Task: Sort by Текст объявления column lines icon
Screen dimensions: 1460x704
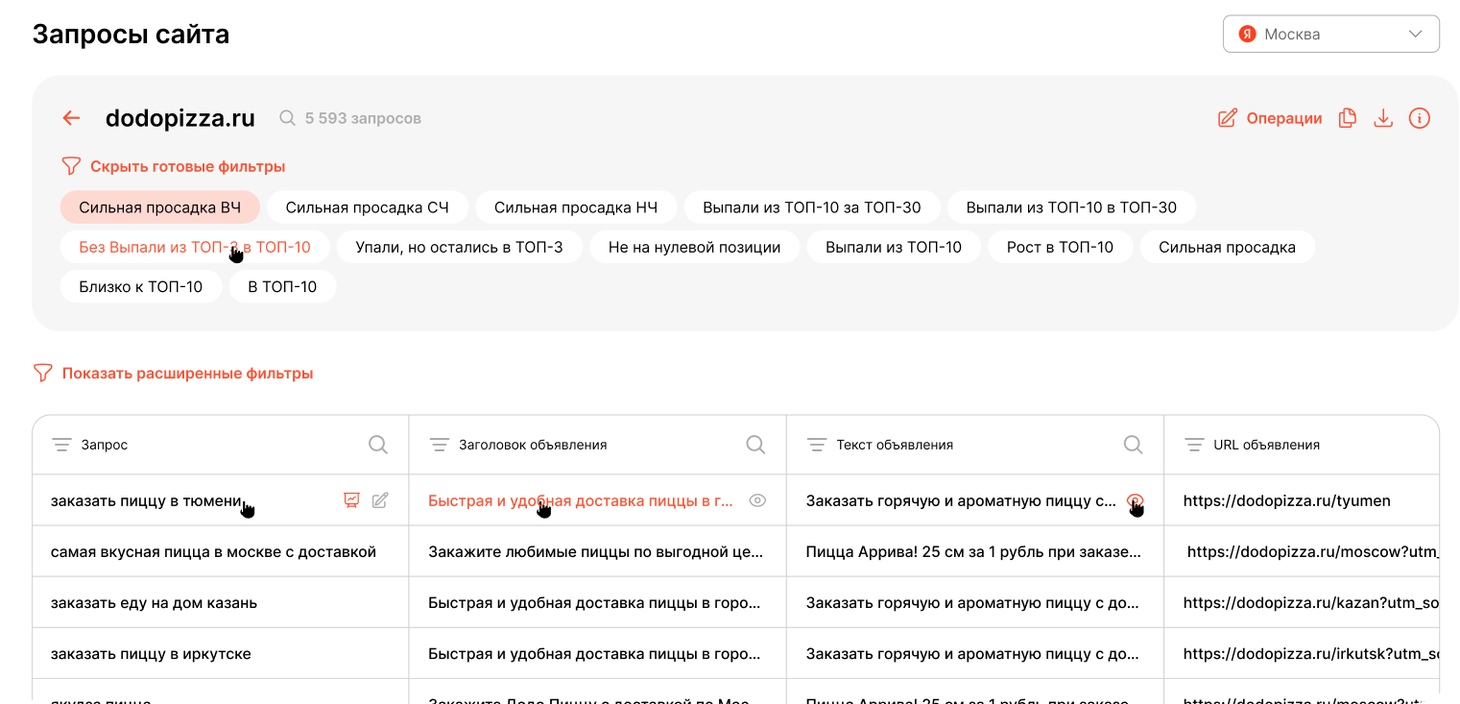Action: point(817,444)
